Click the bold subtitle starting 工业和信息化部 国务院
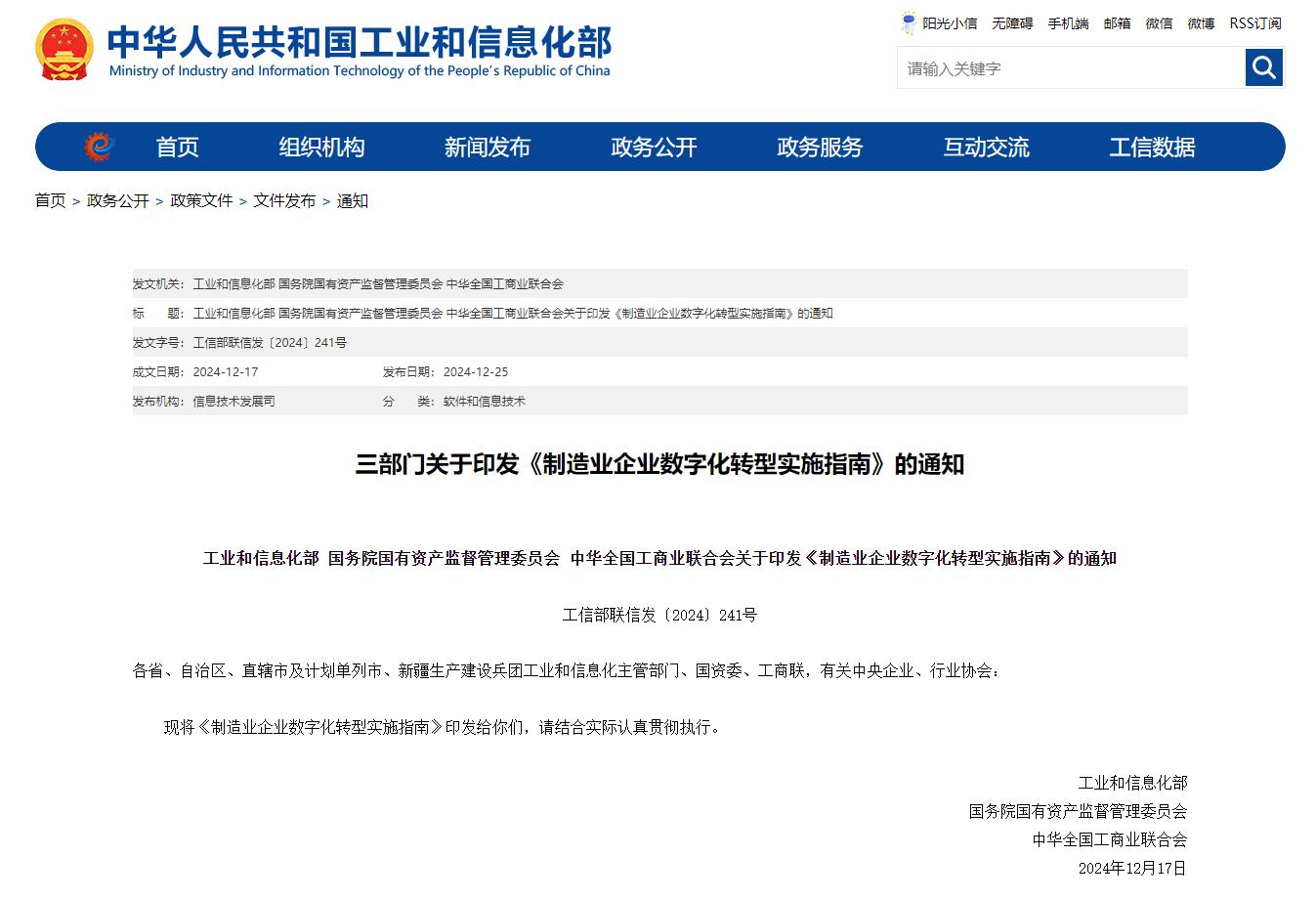 (x=659, y=558)
